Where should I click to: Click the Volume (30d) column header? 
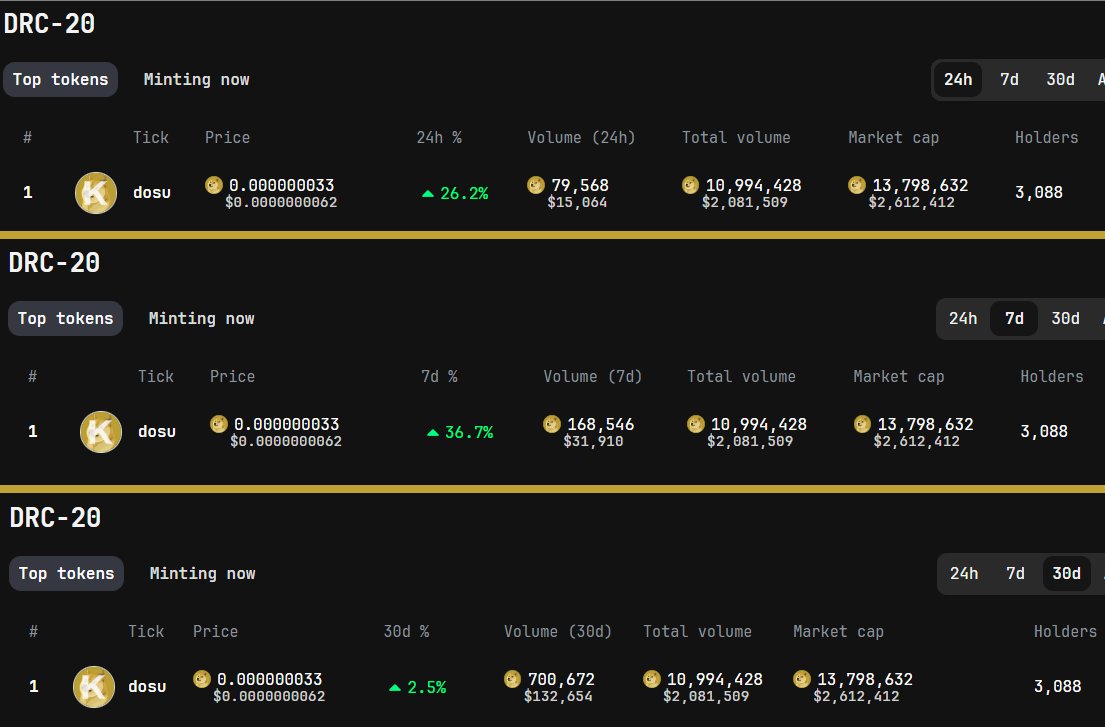pyautogui.click(x=558, y=631)
